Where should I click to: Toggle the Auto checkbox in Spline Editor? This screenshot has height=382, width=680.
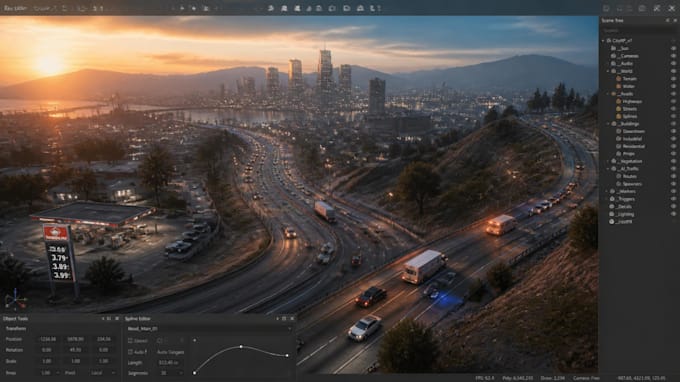130,352
